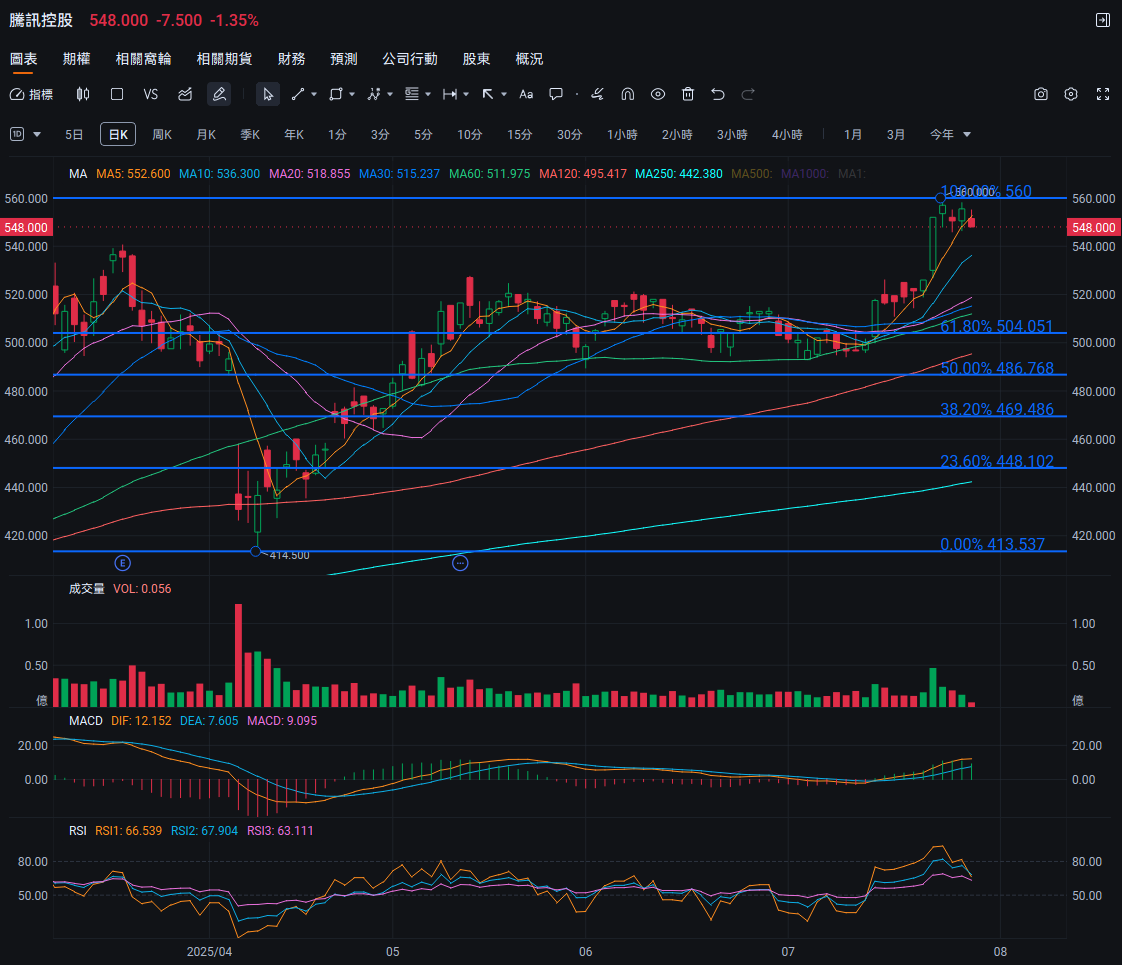Toggle drawings visibility with eye icon

coord(658,94)
